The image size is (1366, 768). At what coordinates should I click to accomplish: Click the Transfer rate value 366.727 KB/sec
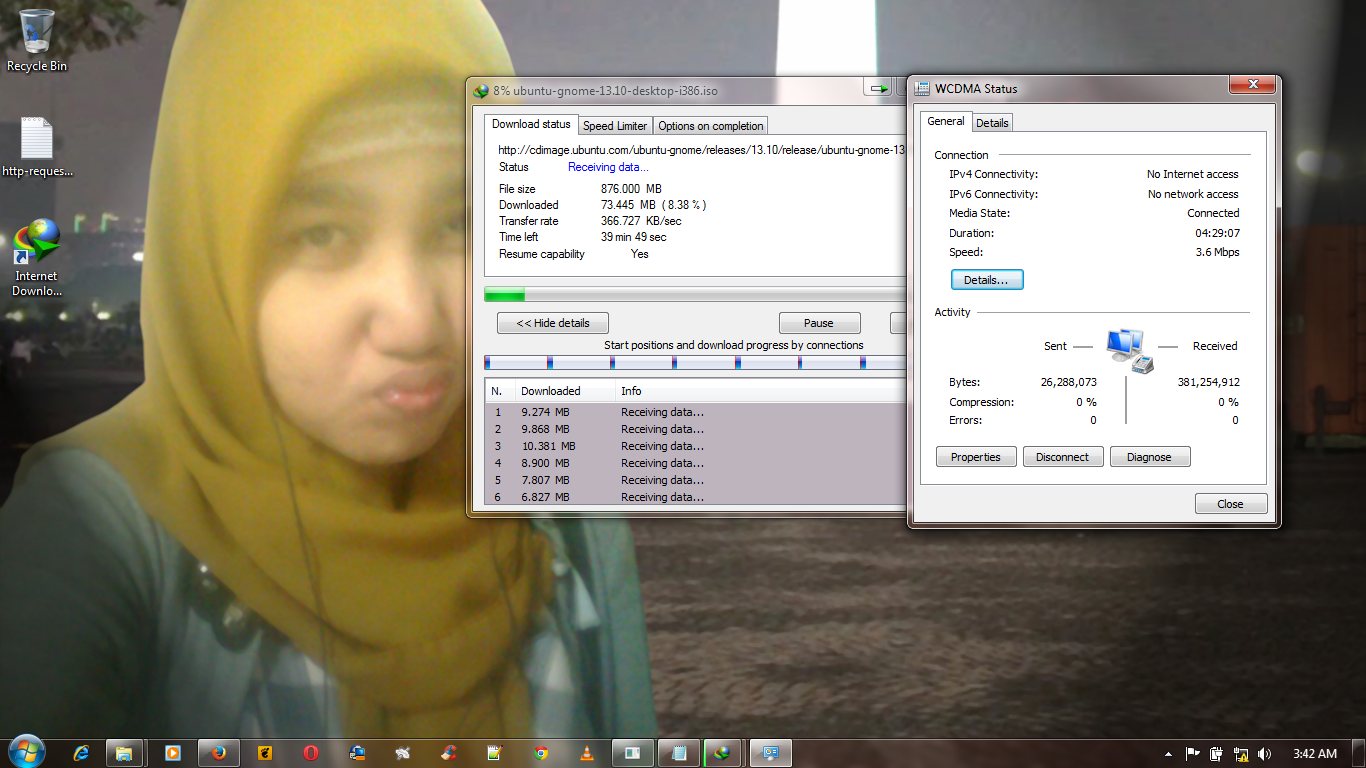641,221
